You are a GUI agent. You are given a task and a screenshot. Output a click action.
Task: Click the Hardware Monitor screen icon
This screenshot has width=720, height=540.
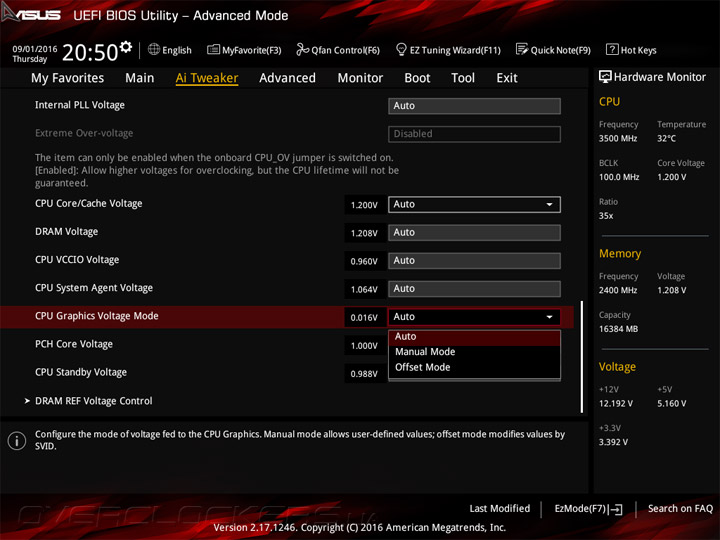(605, 77)
